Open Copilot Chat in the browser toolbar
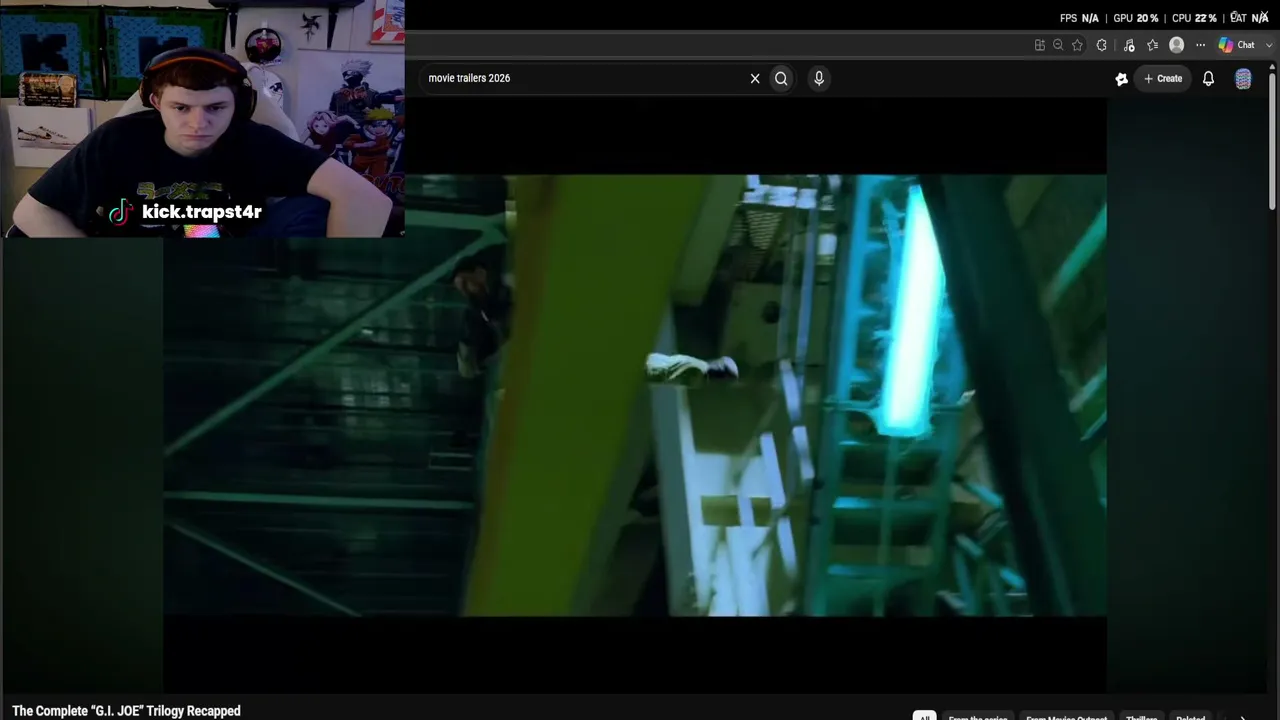This screenshot has height=720, width=1280. (x=1236, y=45)
